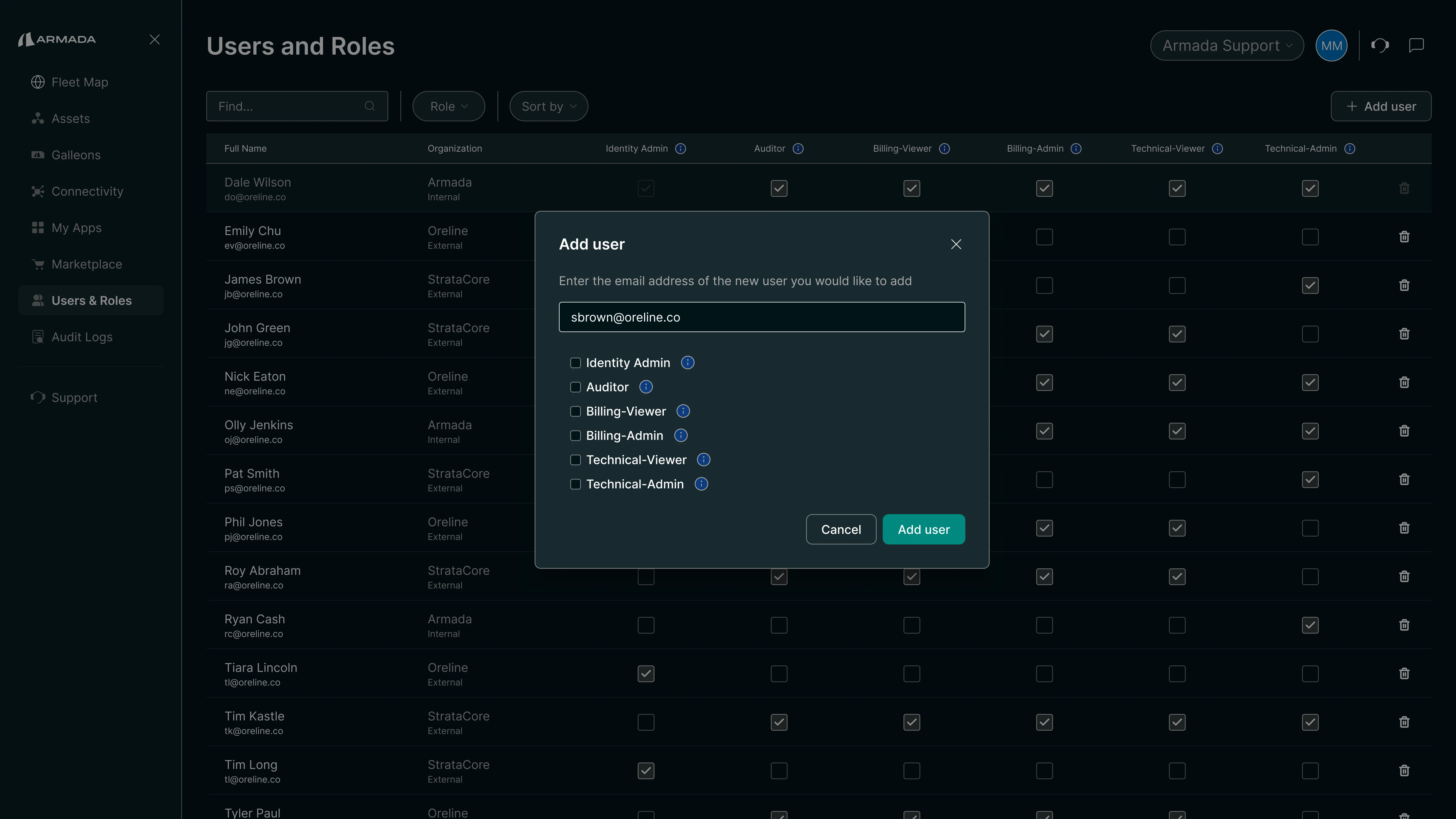Open the Role filter dropdown
The height and width of the screenshot is (819, 1456).
point(448,106)
